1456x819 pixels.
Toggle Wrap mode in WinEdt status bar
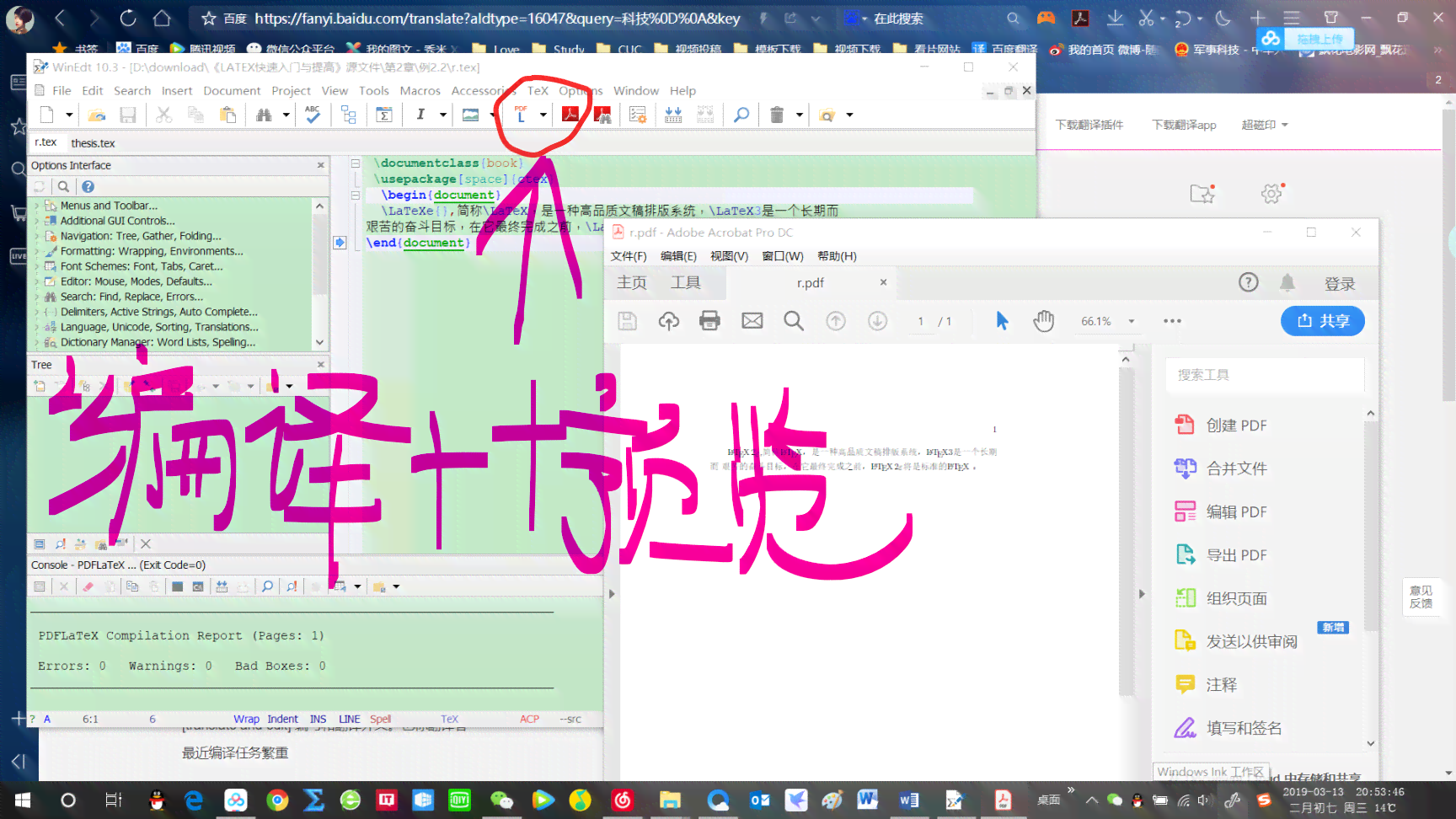(x=246, y=719)
